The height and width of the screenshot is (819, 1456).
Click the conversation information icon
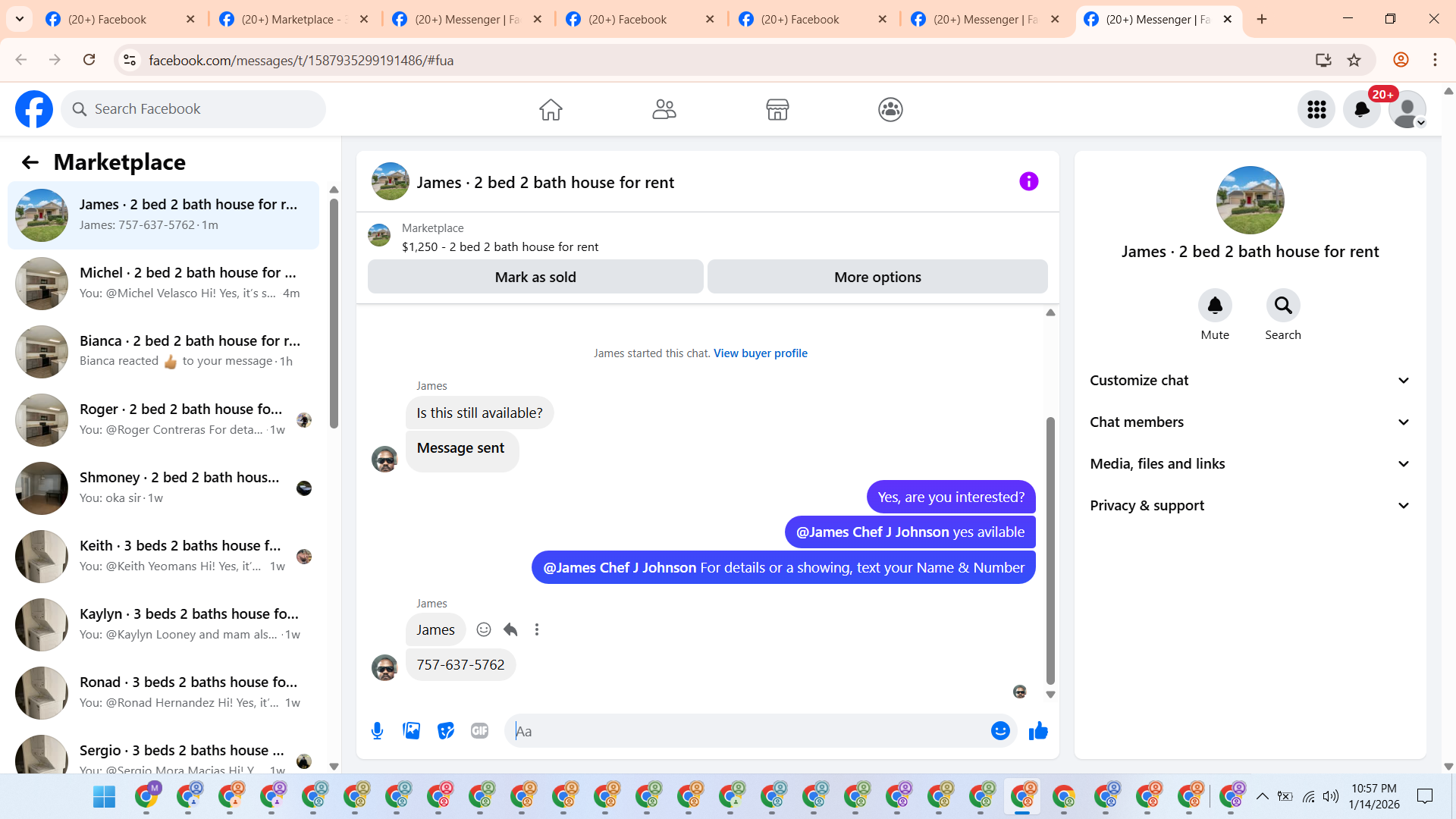[1028, 181]
